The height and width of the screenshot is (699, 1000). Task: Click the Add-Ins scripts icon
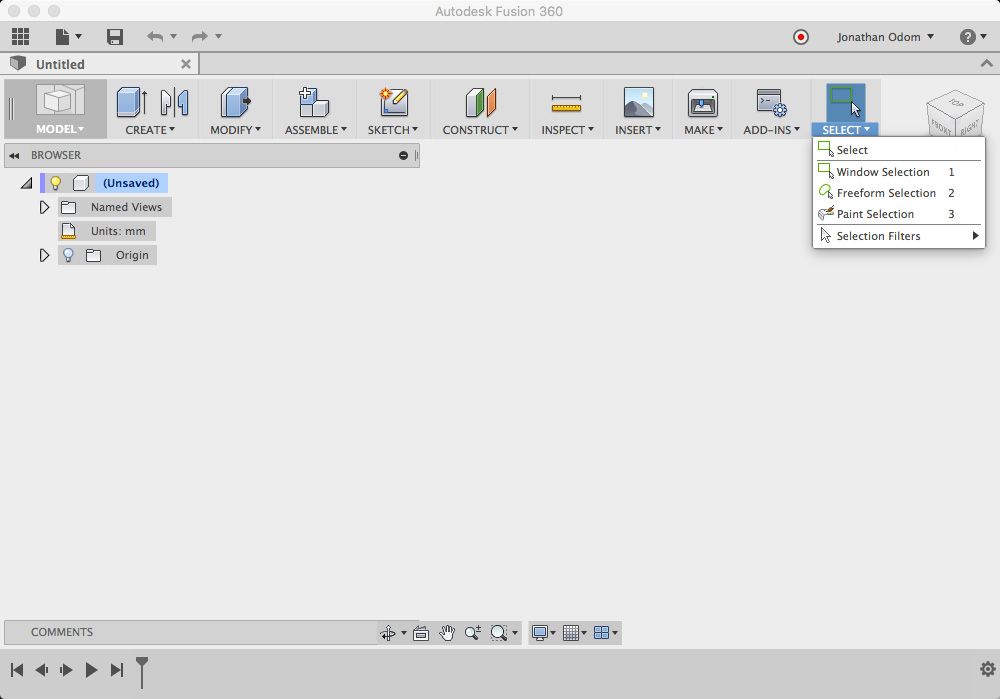[771, 102]
